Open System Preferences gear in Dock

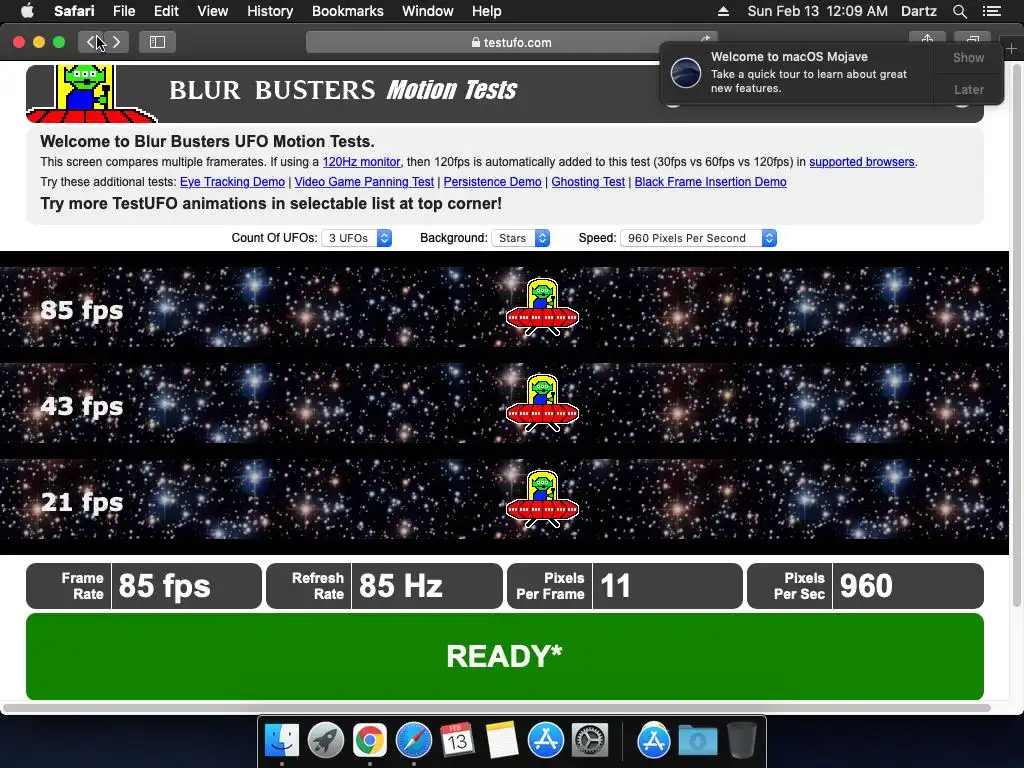click(590, 741)
